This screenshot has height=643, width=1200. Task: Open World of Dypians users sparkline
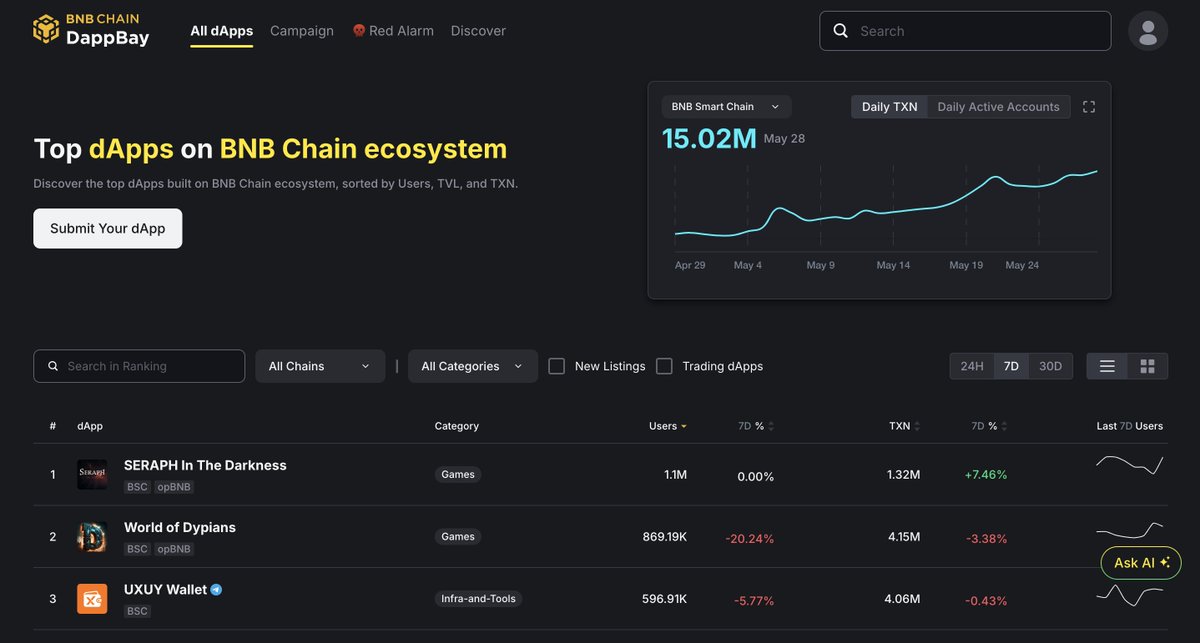pos(1130,529)
